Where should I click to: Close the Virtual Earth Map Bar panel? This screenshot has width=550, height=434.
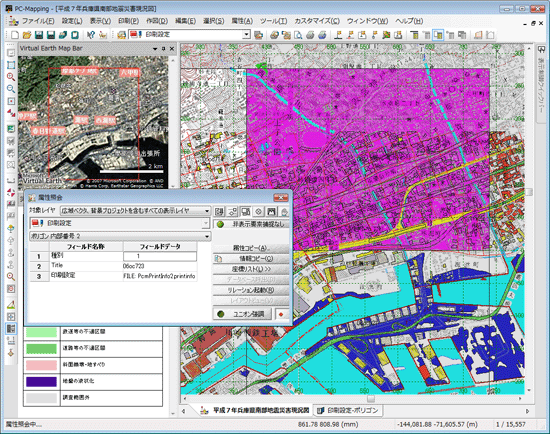click(172, 49)
